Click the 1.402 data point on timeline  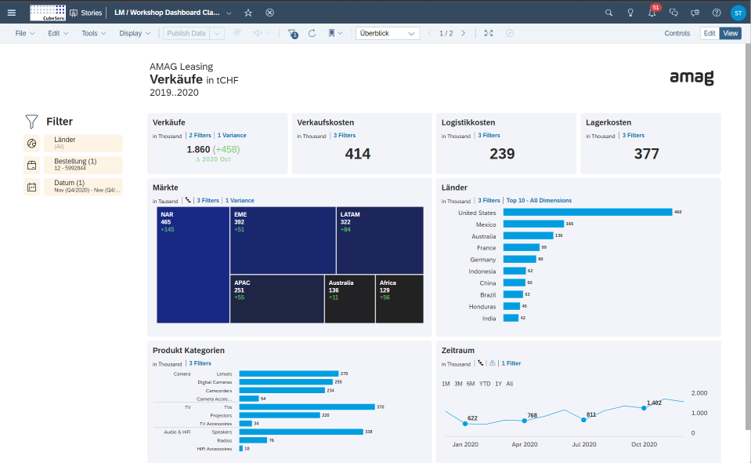coord(644,408)
